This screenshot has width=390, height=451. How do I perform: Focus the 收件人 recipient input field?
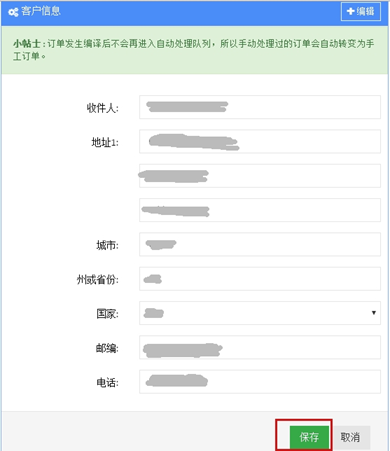pos(260,107)
